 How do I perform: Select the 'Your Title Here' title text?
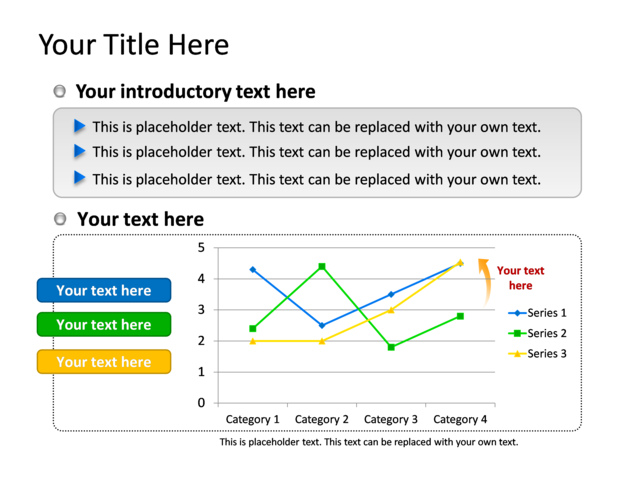coord(133,44)
